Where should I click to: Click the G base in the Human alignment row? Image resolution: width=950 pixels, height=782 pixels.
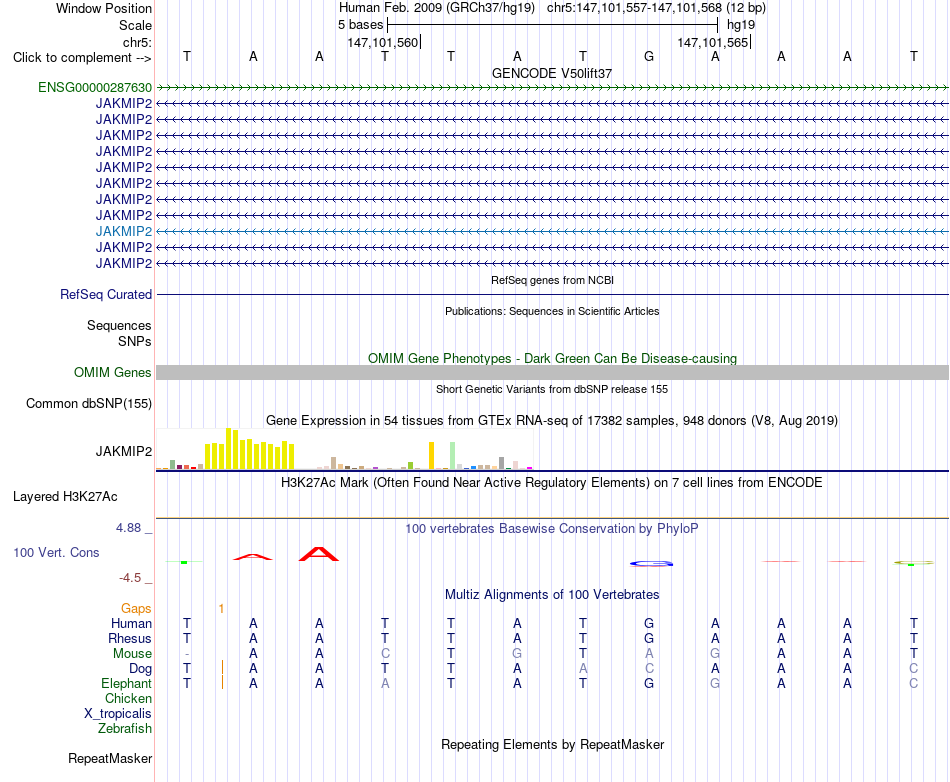tap(649, 623)
